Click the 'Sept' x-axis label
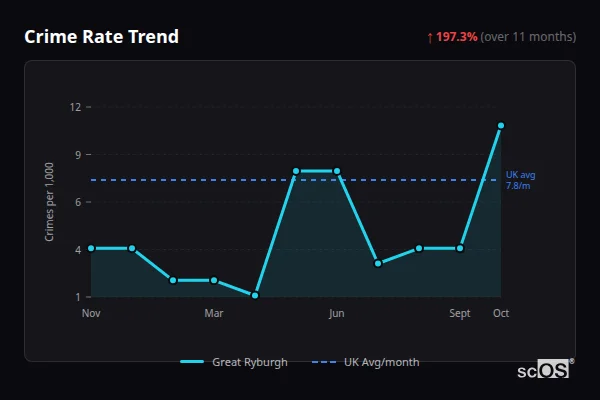This screenshot has height=400, width=600. click(460, 313)
